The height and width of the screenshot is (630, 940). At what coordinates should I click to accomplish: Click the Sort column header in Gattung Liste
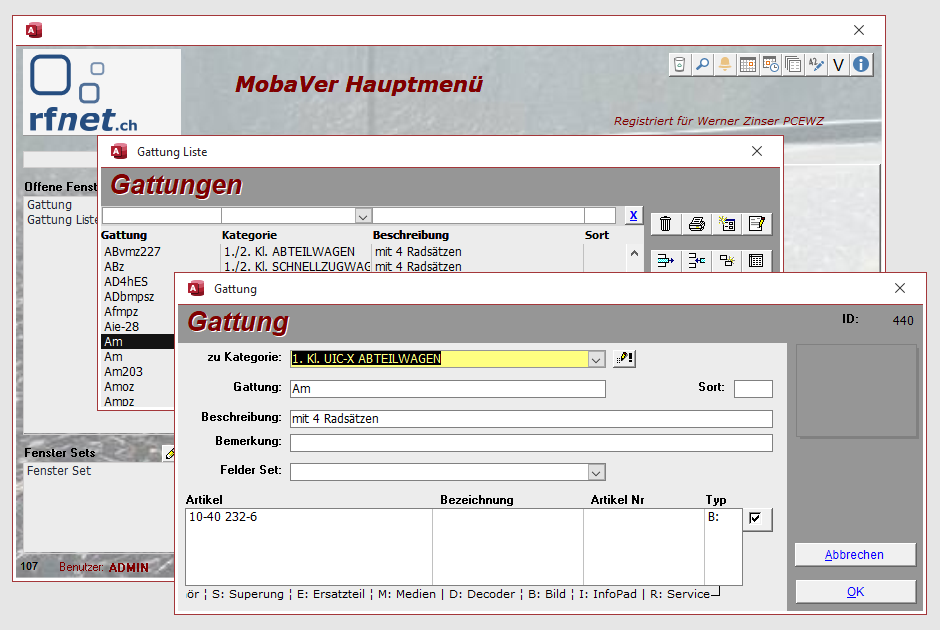(597, 235)
